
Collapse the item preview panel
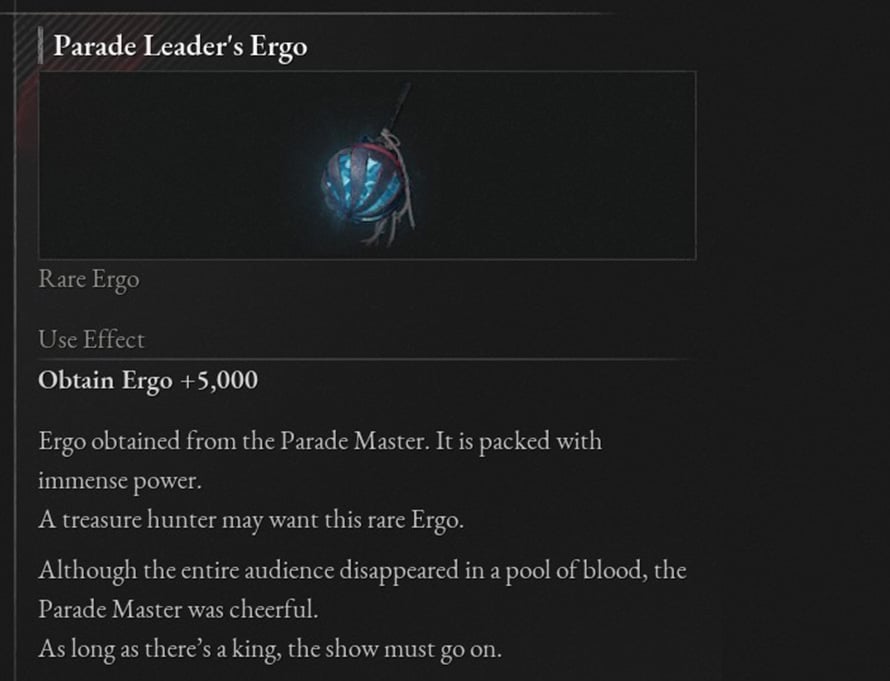coord(368,163)
